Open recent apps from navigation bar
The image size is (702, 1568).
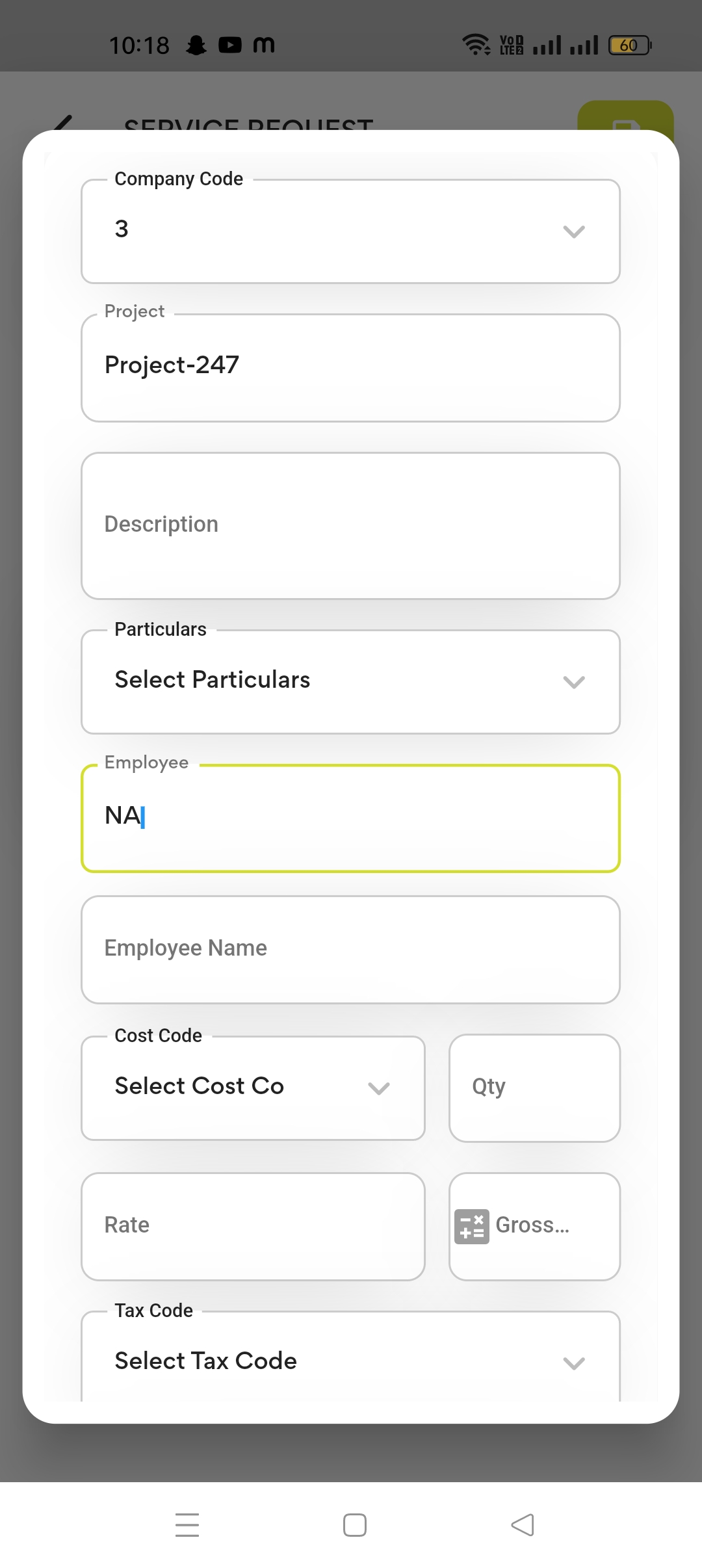point(187,1524)
